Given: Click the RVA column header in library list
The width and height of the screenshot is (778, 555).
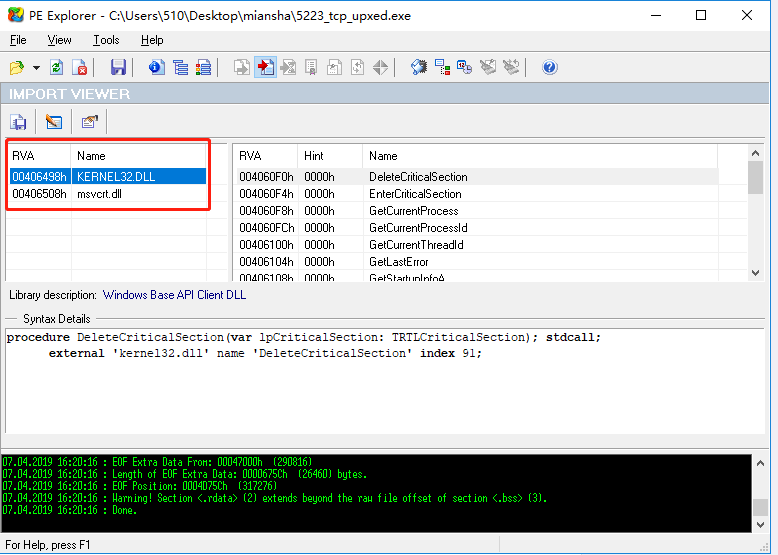Looking at the screenshot, I should tap(38, 156).
